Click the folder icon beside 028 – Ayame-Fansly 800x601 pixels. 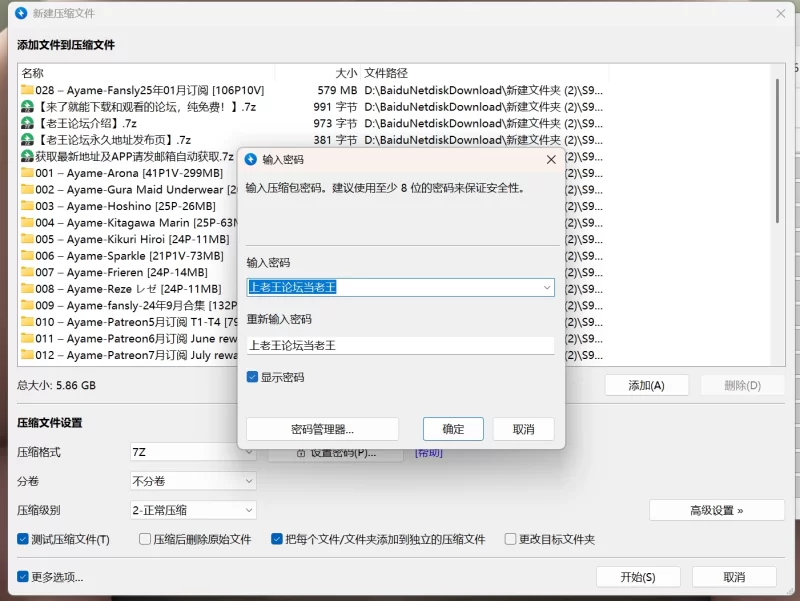point(25,90)
